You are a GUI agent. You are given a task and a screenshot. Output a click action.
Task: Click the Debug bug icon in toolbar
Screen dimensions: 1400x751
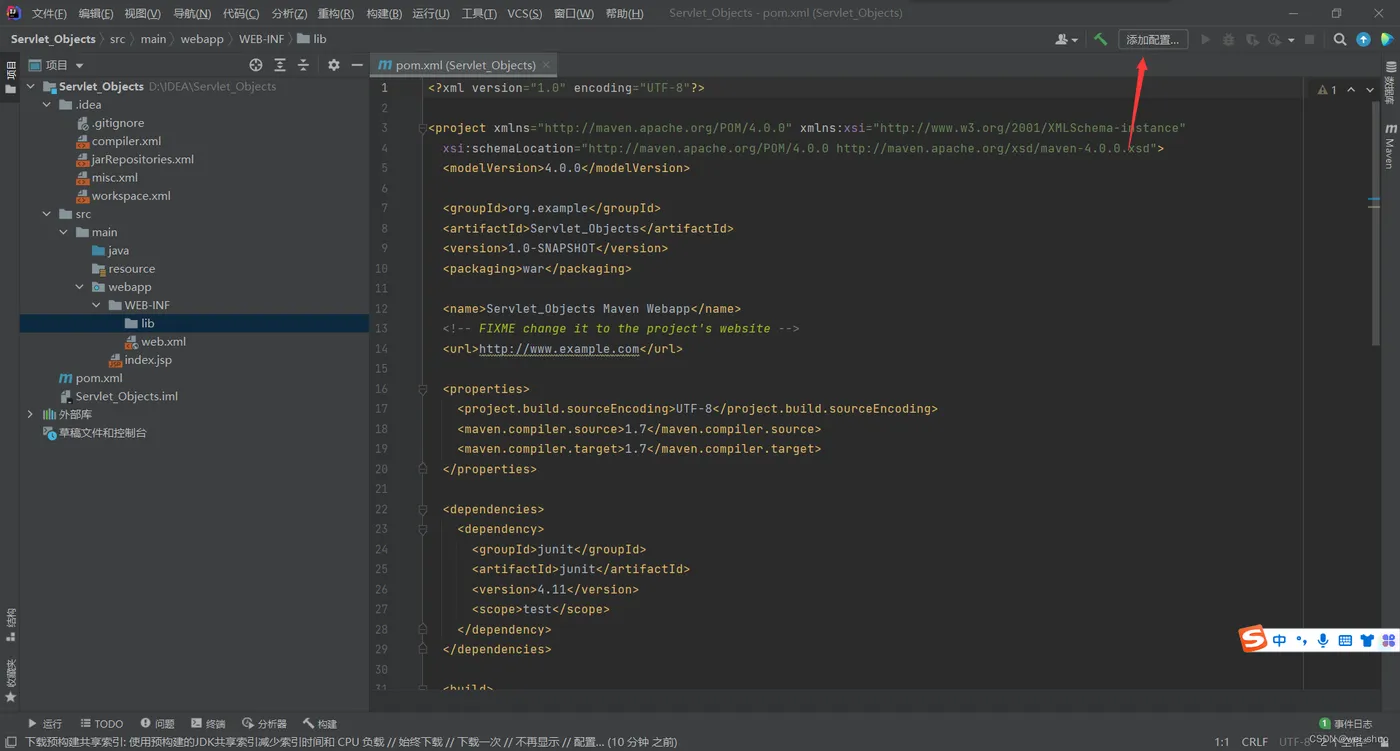pos(1229,39)
